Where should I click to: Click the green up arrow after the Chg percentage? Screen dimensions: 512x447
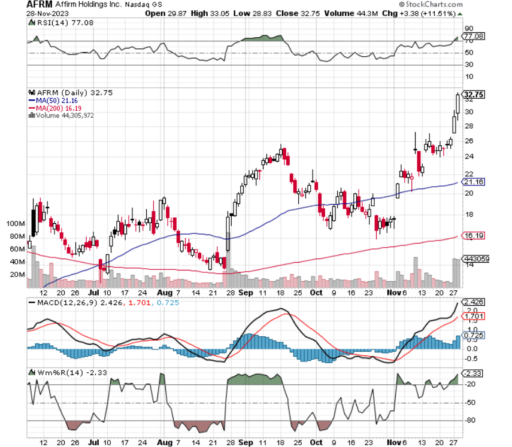click(x=460, y=14)
